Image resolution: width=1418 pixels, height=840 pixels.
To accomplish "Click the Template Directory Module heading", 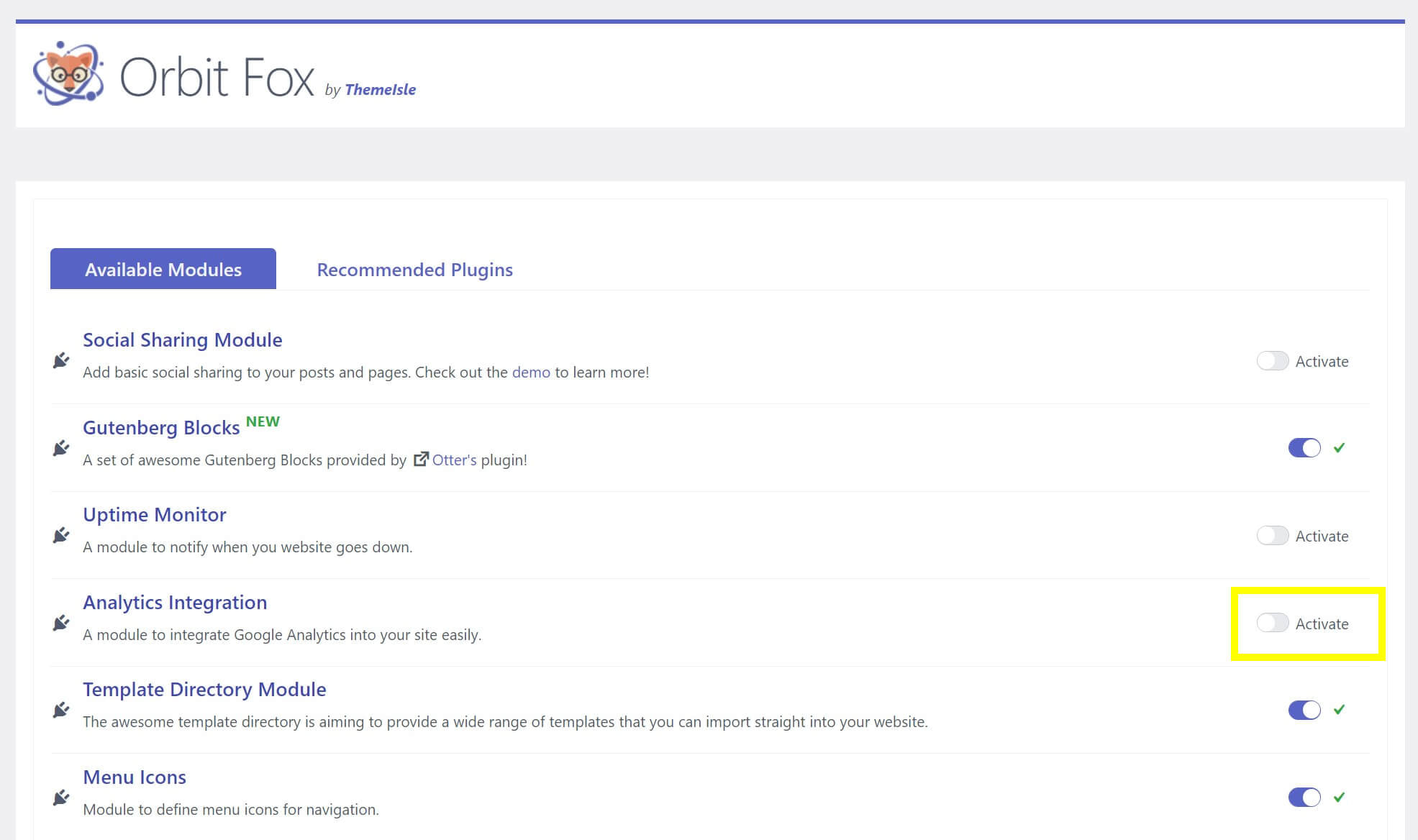I will (x=204, y=690).
